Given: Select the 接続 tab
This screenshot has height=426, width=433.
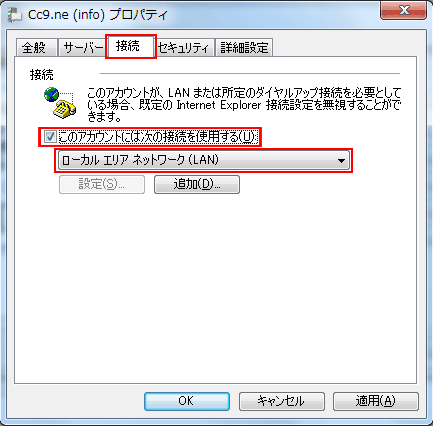Looking at the screenshot, I should point(130,46).
